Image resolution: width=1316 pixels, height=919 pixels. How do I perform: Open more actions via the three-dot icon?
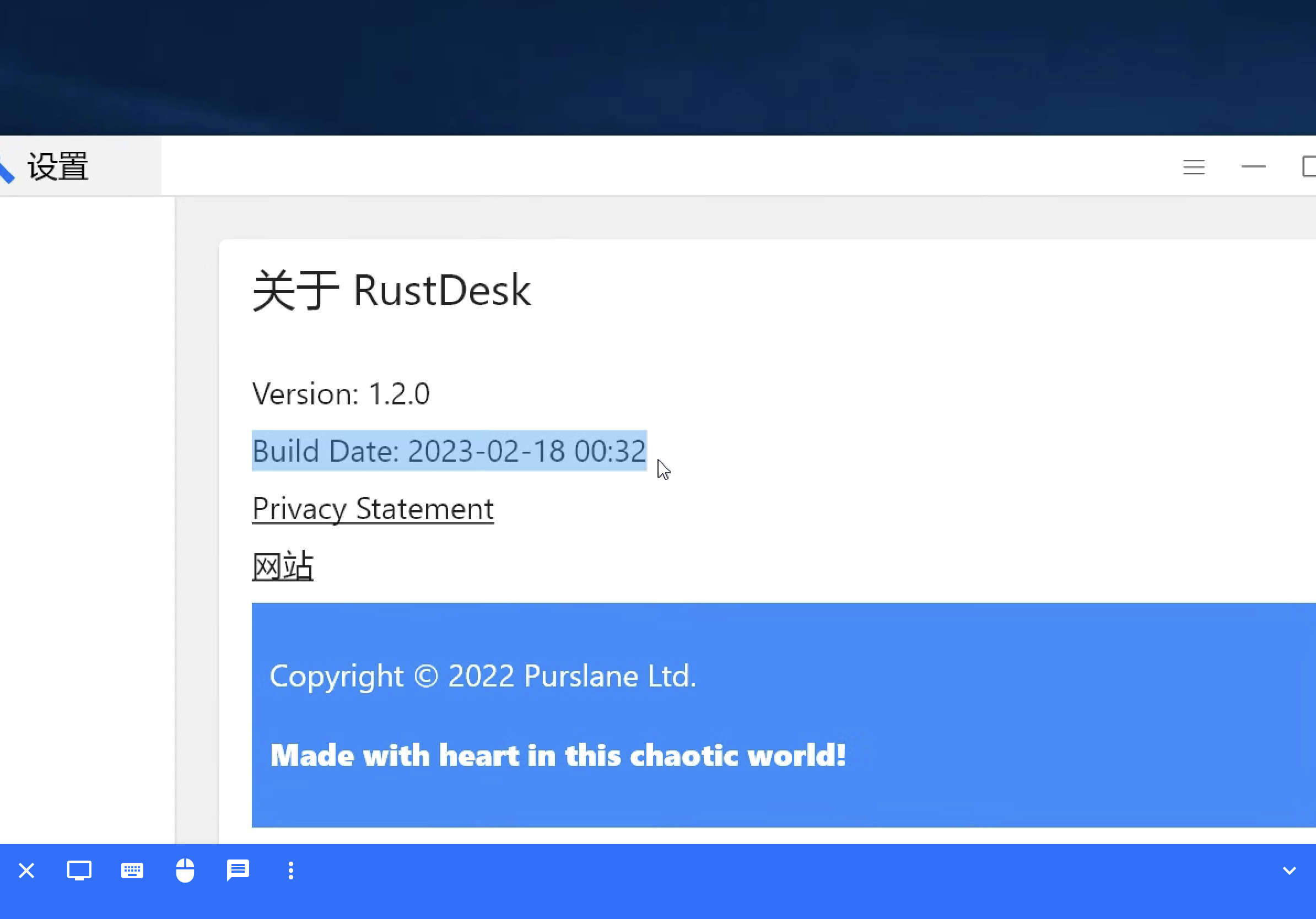pos(290,871)
